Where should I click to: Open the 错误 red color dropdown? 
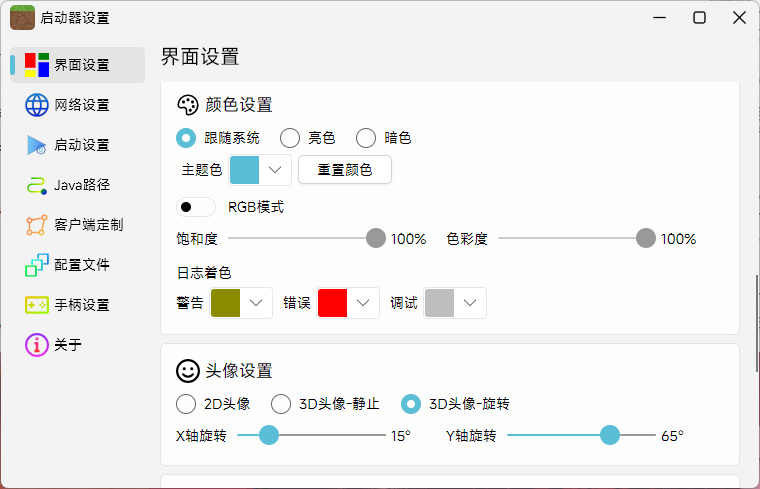(x=349, y=303)
